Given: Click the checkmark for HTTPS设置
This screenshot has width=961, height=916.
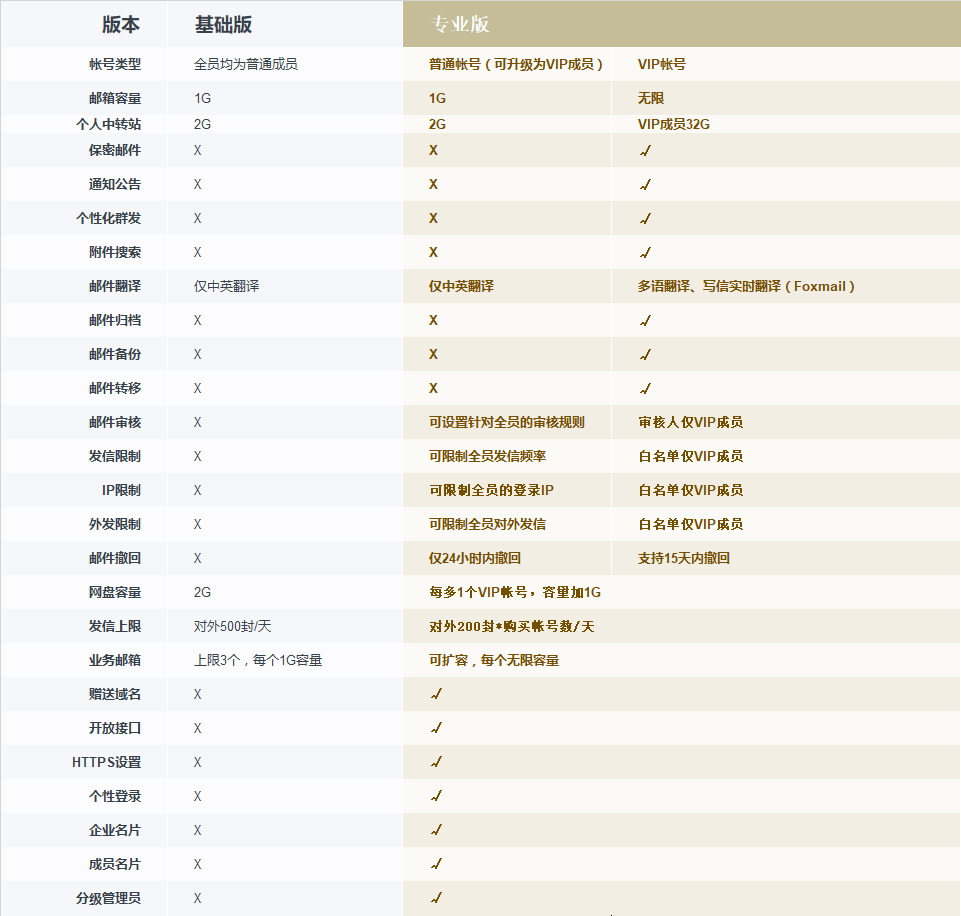Looking at the screenshot, I should [x=436, y=762].
